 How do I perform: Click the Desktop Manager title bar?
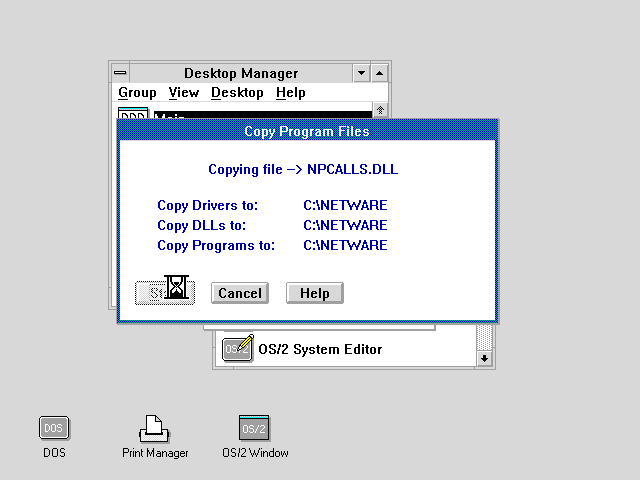[x=241, y=73]
